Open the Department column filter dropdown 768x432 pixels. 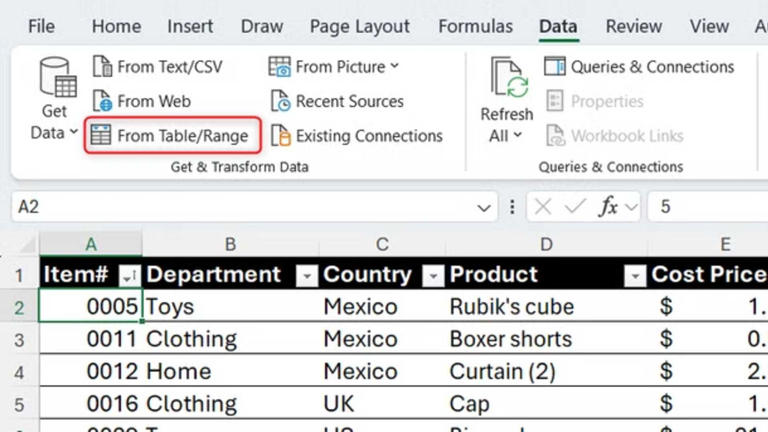(x=309, y=275)
